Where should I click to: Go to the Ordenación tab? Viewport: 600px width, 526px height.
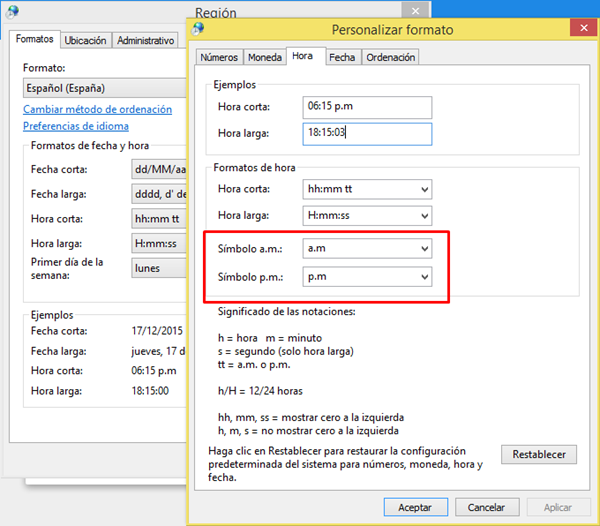[x=390, y=57]
